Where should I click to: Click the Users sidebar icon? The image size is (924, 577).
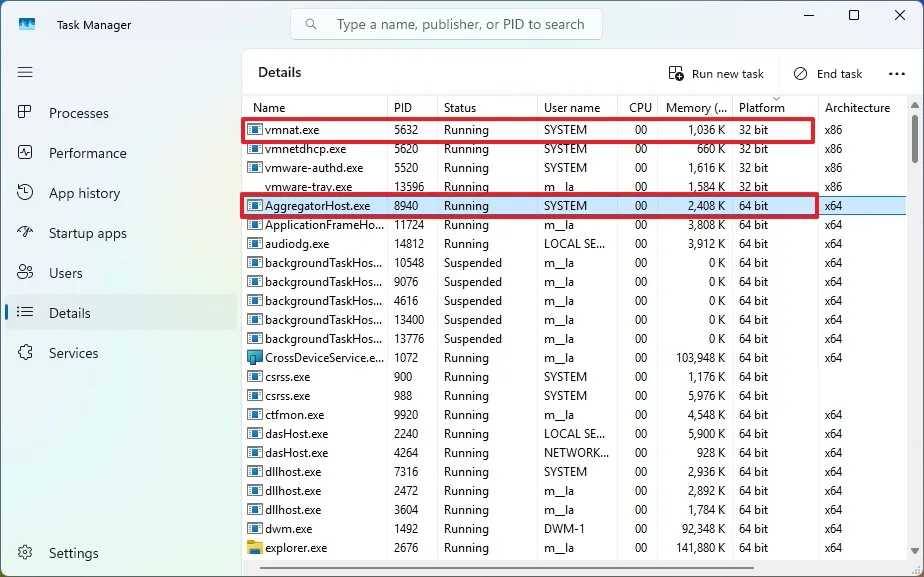tap(25, 272)
